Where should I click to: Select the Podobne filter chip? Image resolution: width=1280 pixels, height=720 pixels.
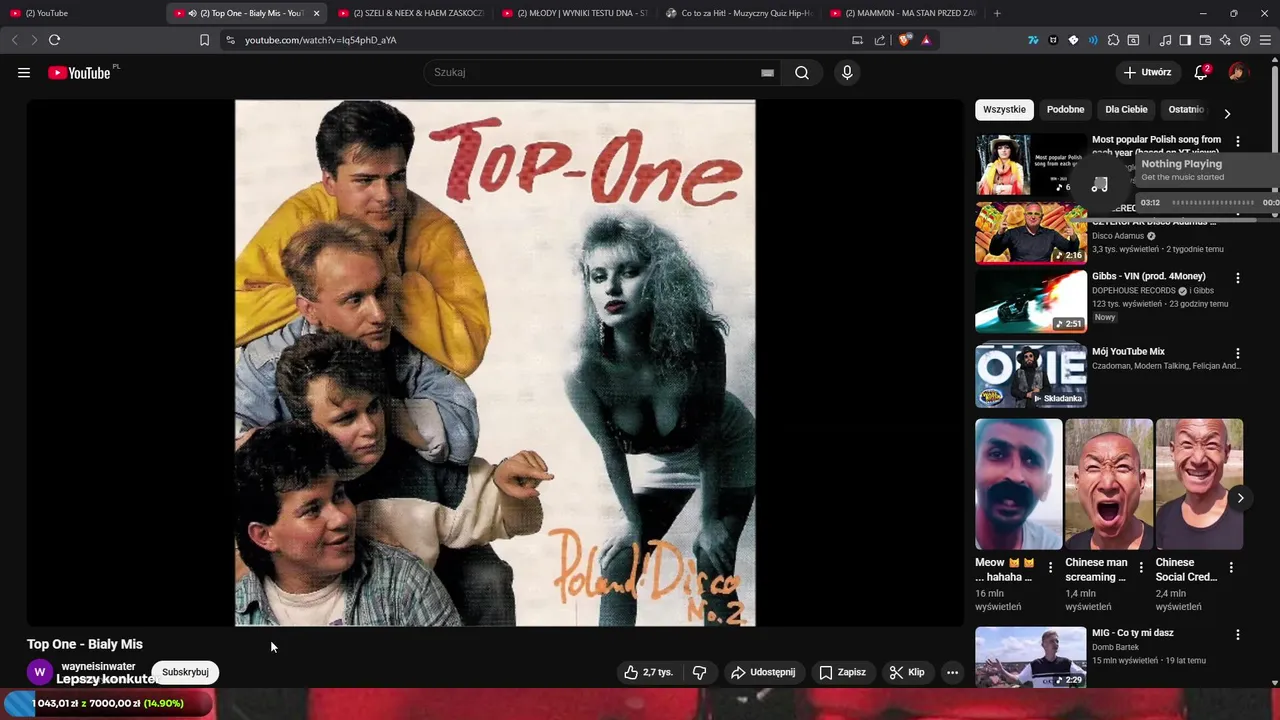click(x=1065, y=110)
